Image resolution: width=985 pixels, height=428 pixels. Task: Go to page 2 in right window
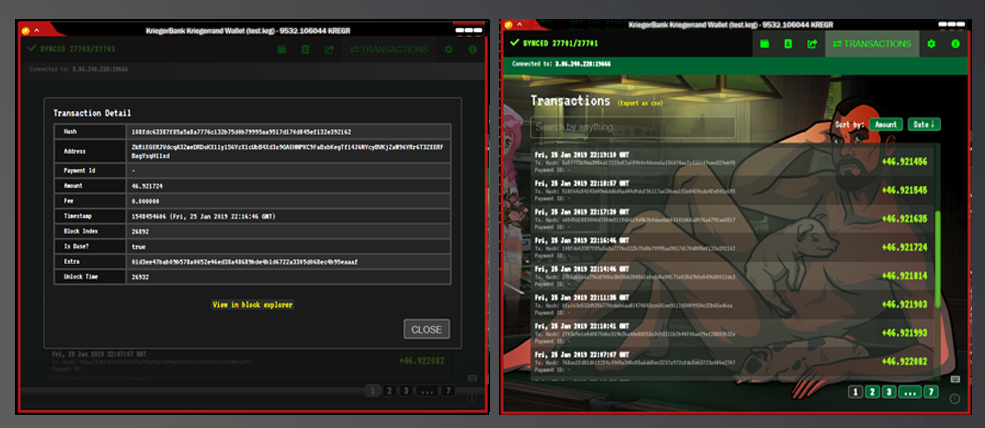(872, 392)
